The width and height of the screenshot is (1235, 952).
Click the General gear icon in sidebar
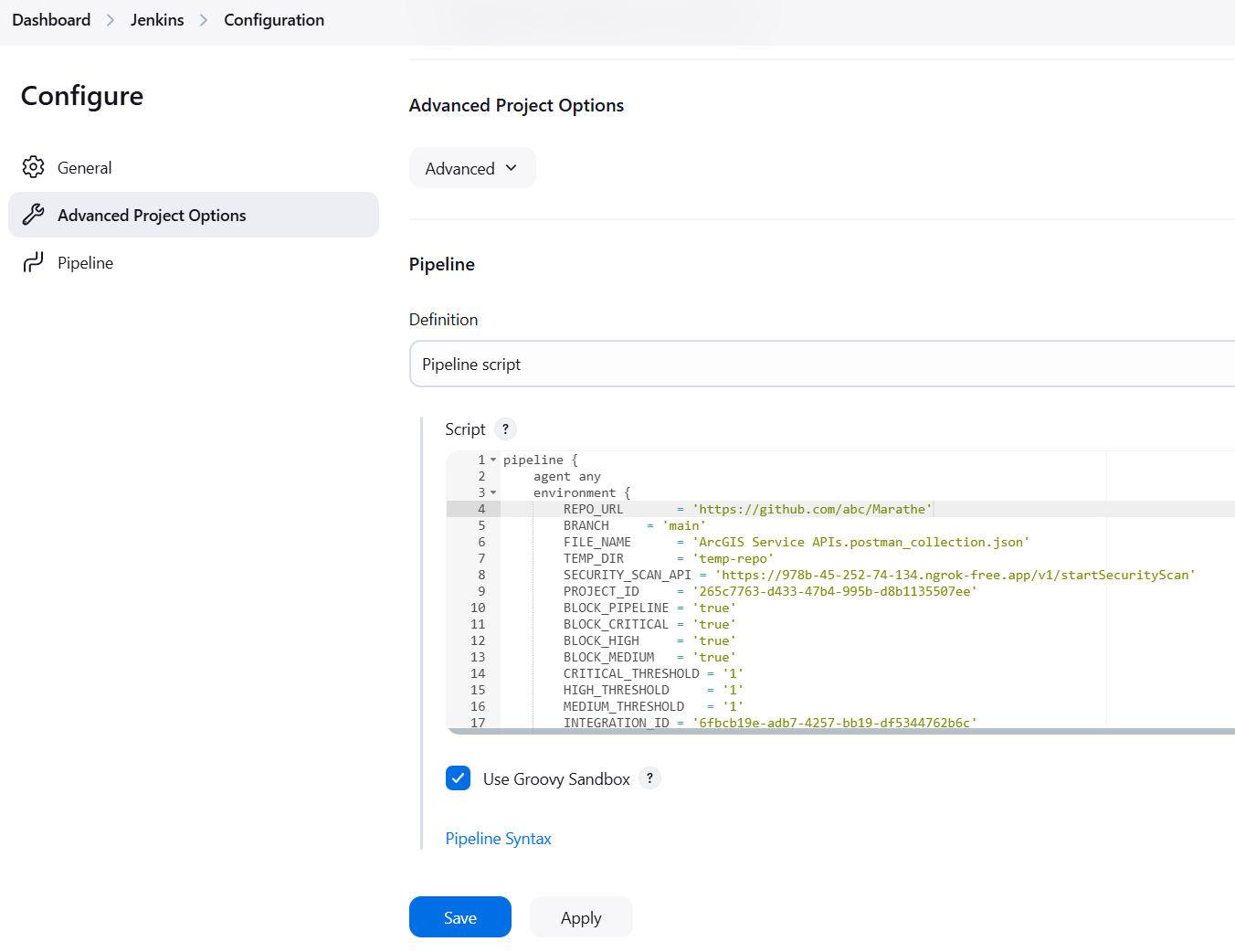pyautogui.click(x=34, y=167)
